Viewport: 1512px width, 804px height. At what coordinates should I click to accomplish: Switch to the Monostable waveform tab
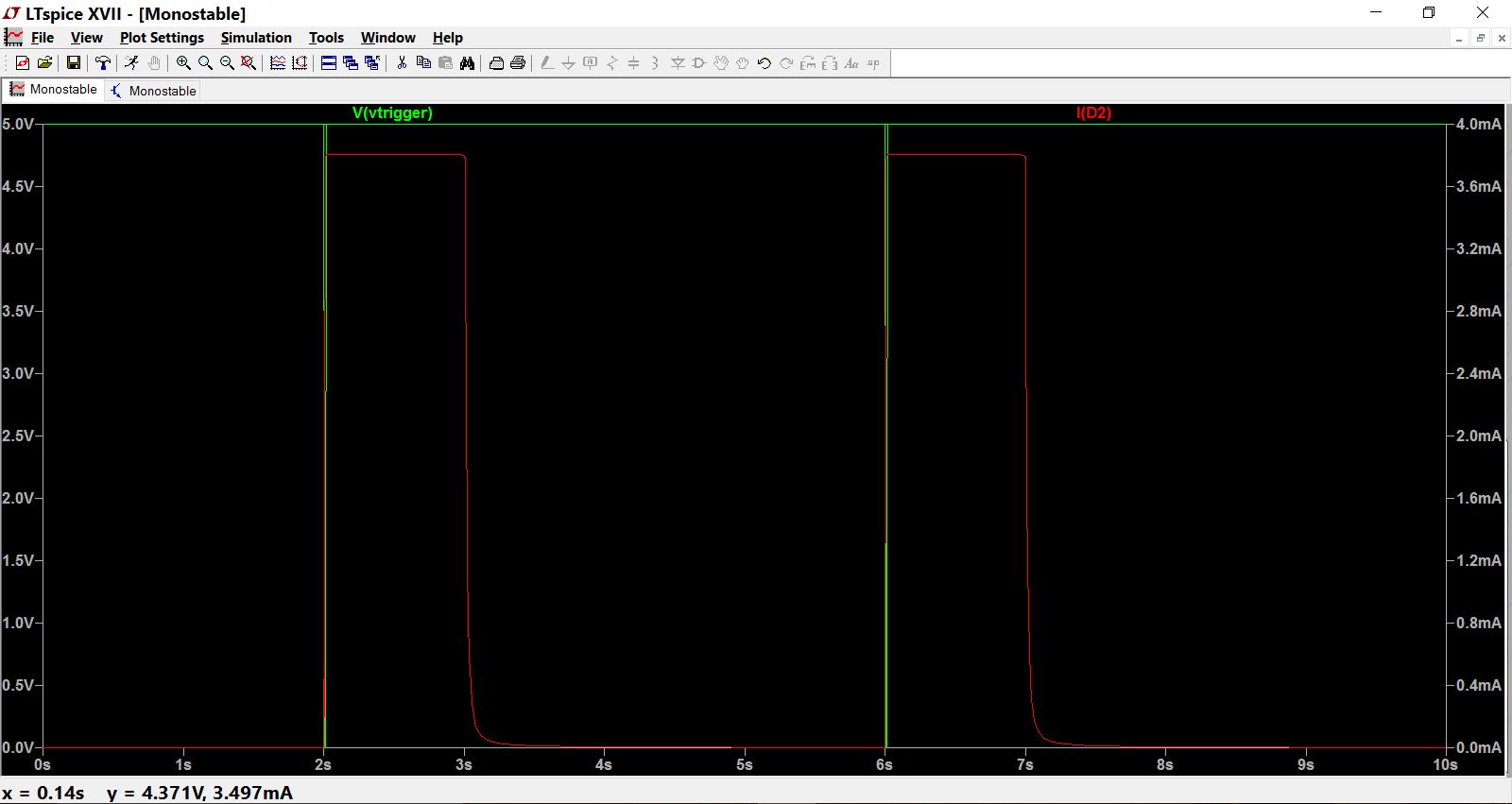coord(53,89)
